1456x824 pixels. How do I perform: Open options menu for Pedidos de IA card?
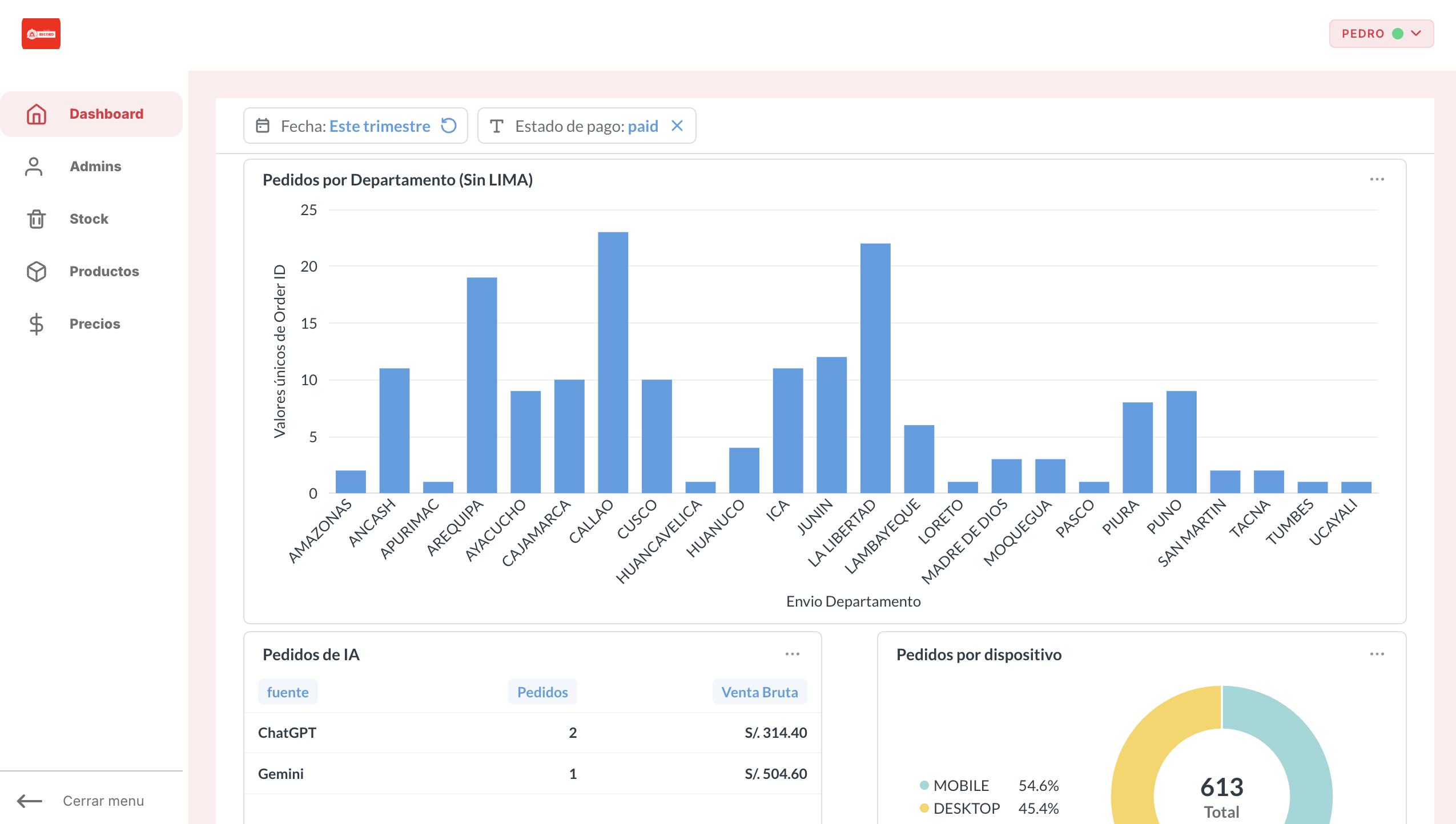pos(793,654)
